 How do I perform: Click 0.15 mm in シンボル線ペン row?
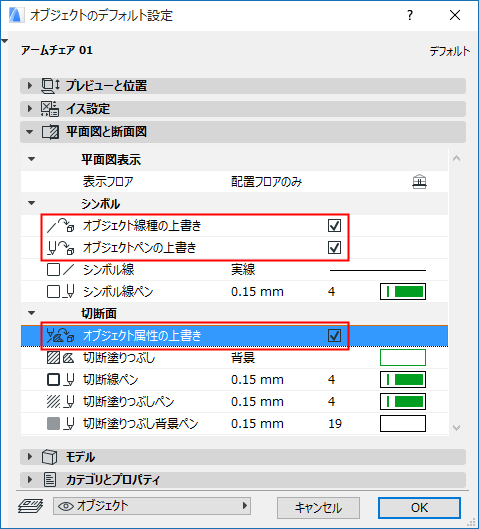257,291
